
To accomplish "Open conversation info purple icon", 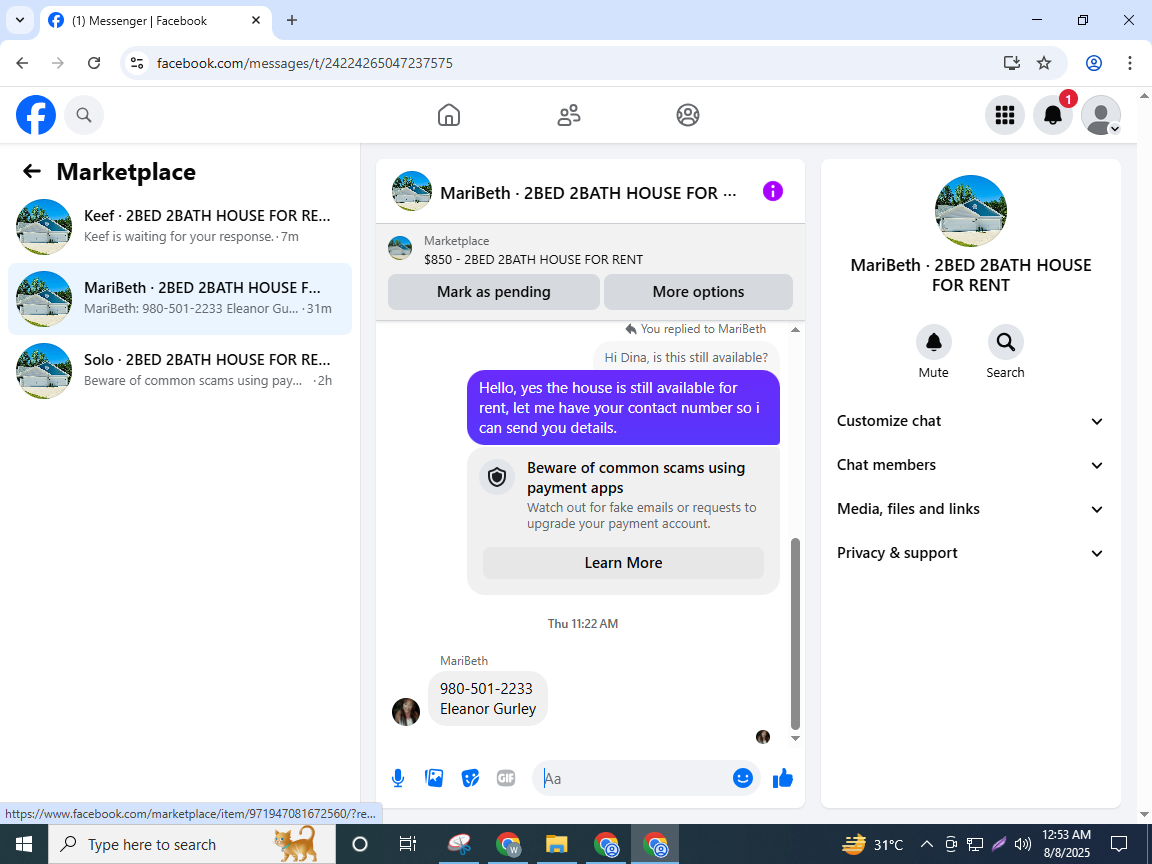I will [x=773, y=192].
